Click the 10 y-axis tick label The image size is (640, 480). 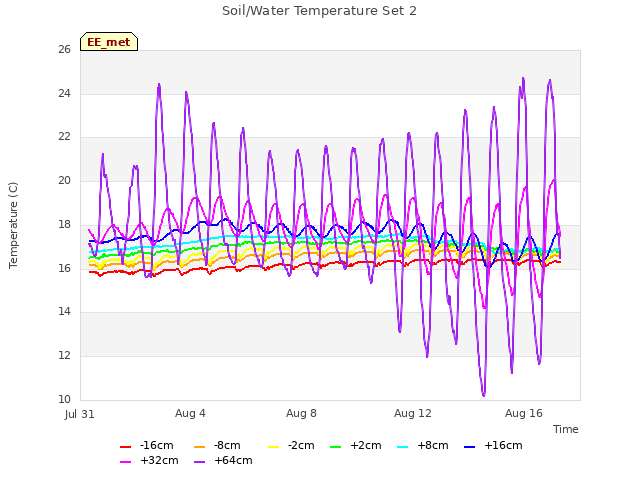64,399
